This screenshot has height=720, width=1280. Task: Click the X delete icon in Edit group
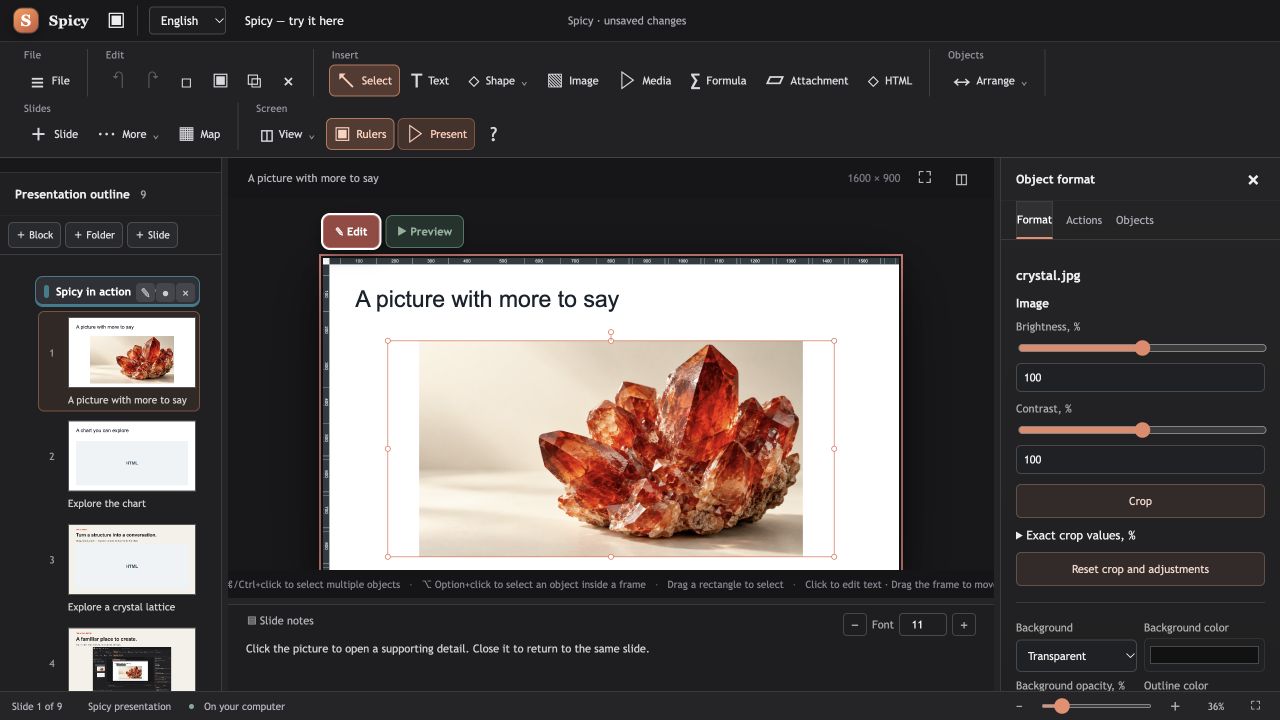(x=288, y=81)
